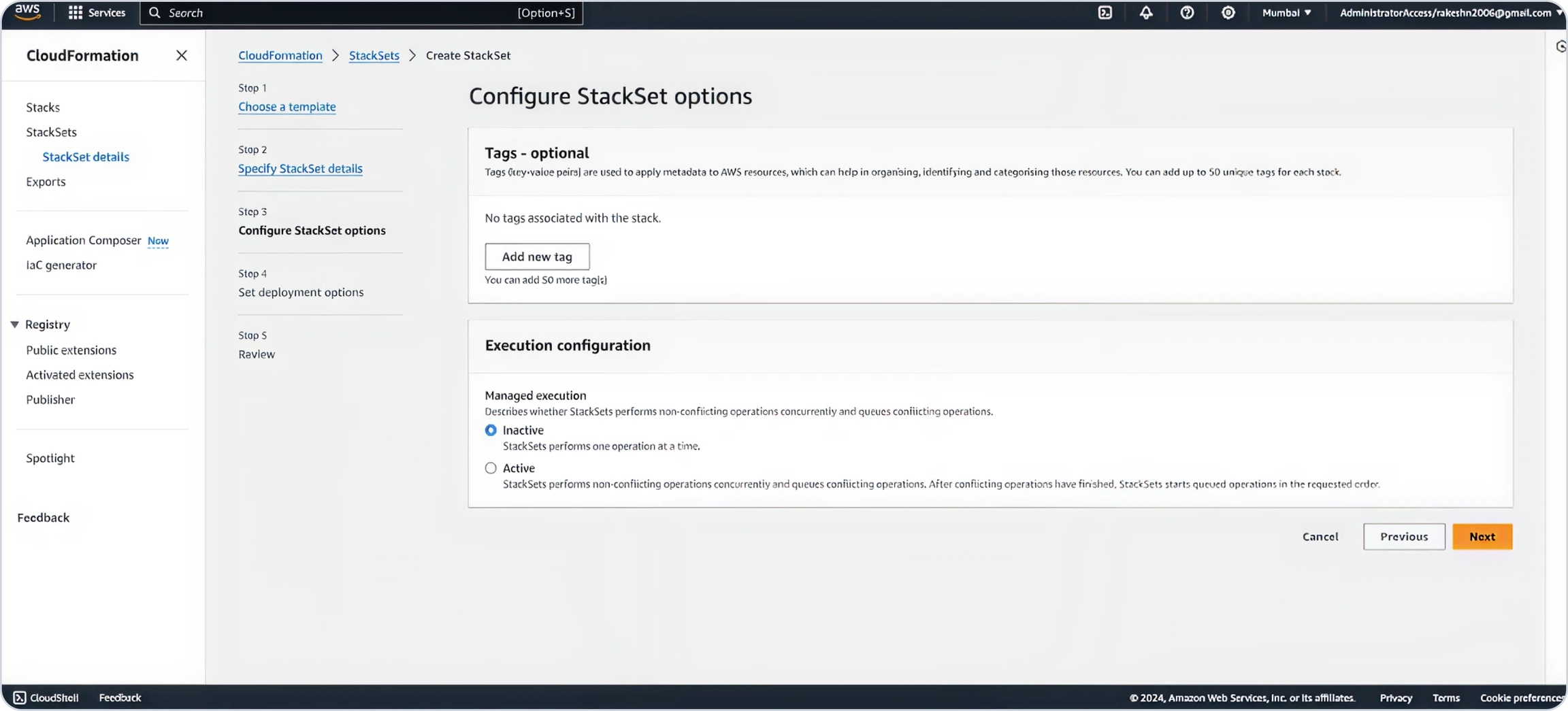Open CloudShell from top navigation bar

click(x=1105, y=12)
